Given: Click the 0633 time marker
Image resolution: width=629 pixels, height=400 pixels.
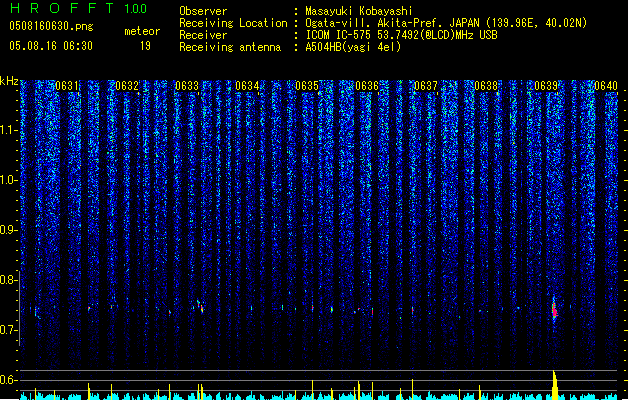Looking at the screenshot, I should [x=187, y=86].
